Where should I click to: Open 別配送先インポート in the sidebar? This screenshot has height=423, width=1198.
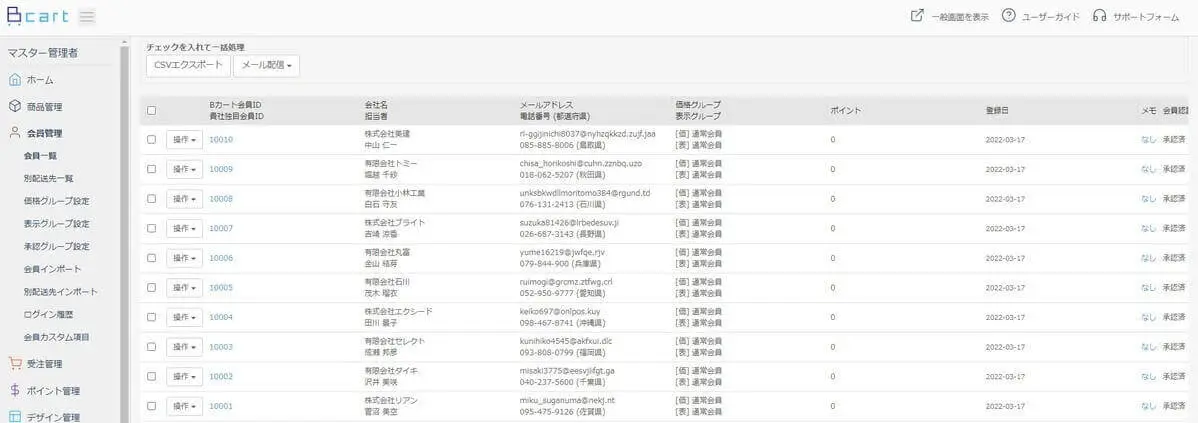click(60, 292)
